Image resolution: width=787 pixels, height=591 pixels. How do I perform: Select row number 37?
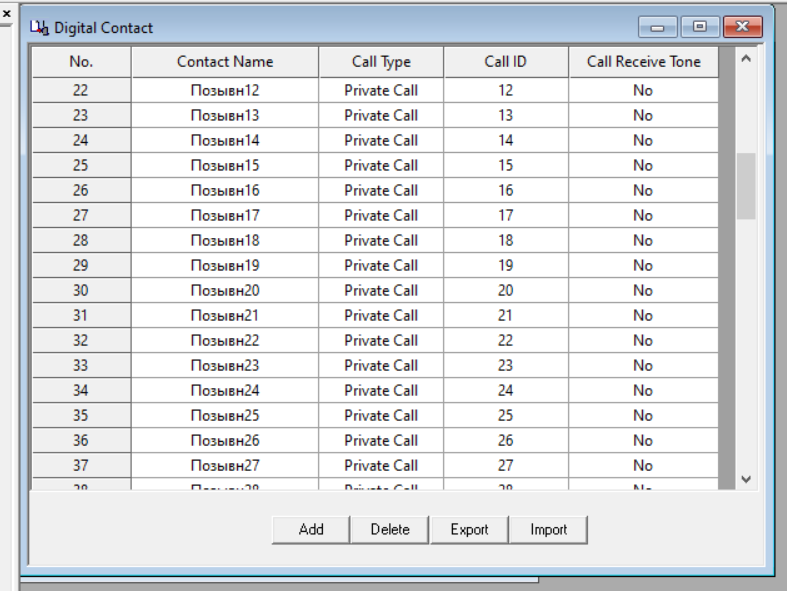[81, 465]
